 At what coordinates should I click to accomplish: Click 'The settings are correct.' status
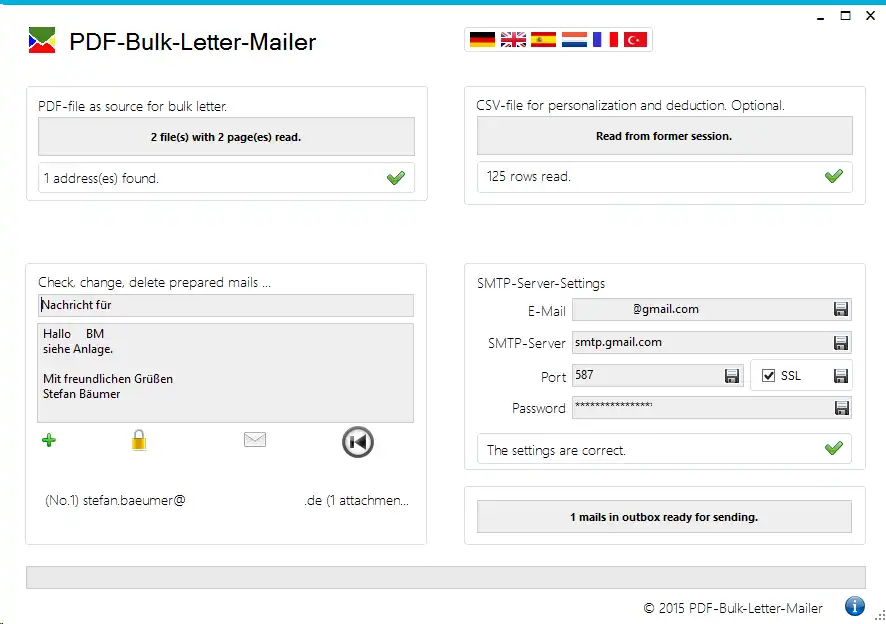click(x=556, y=450)
